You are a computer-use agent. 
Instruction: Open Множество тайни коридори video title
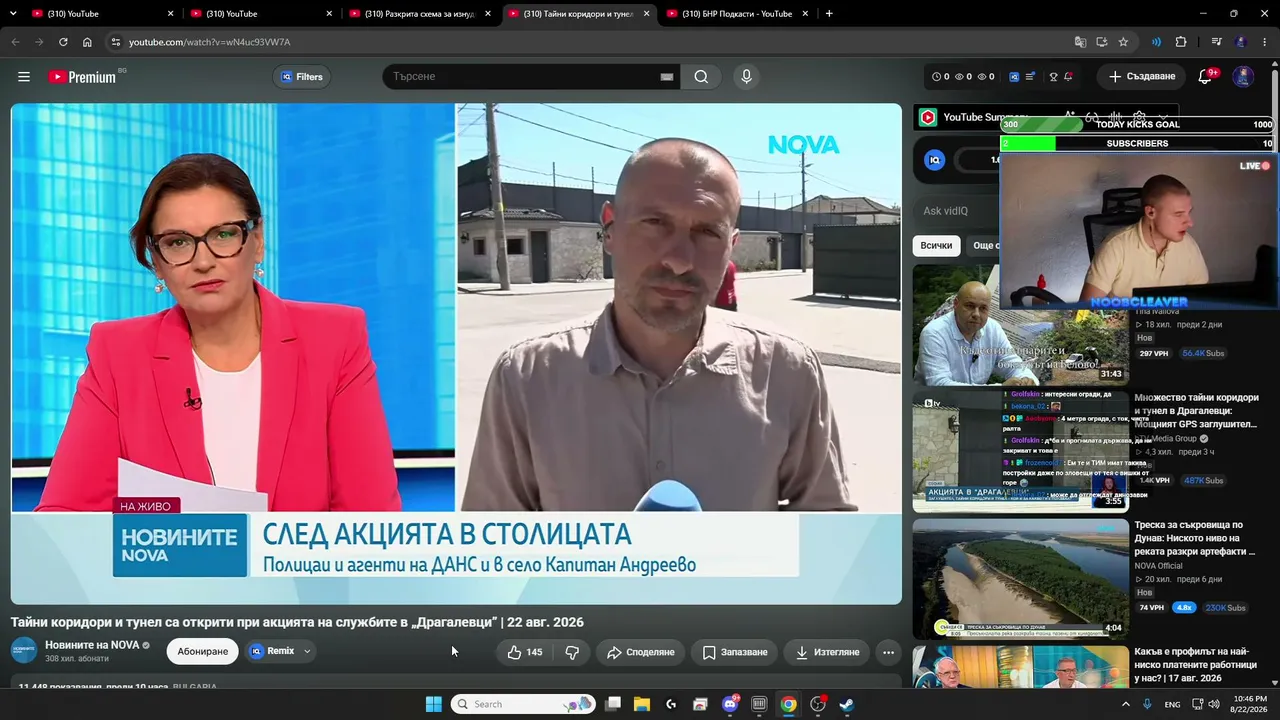point(1197,411)
